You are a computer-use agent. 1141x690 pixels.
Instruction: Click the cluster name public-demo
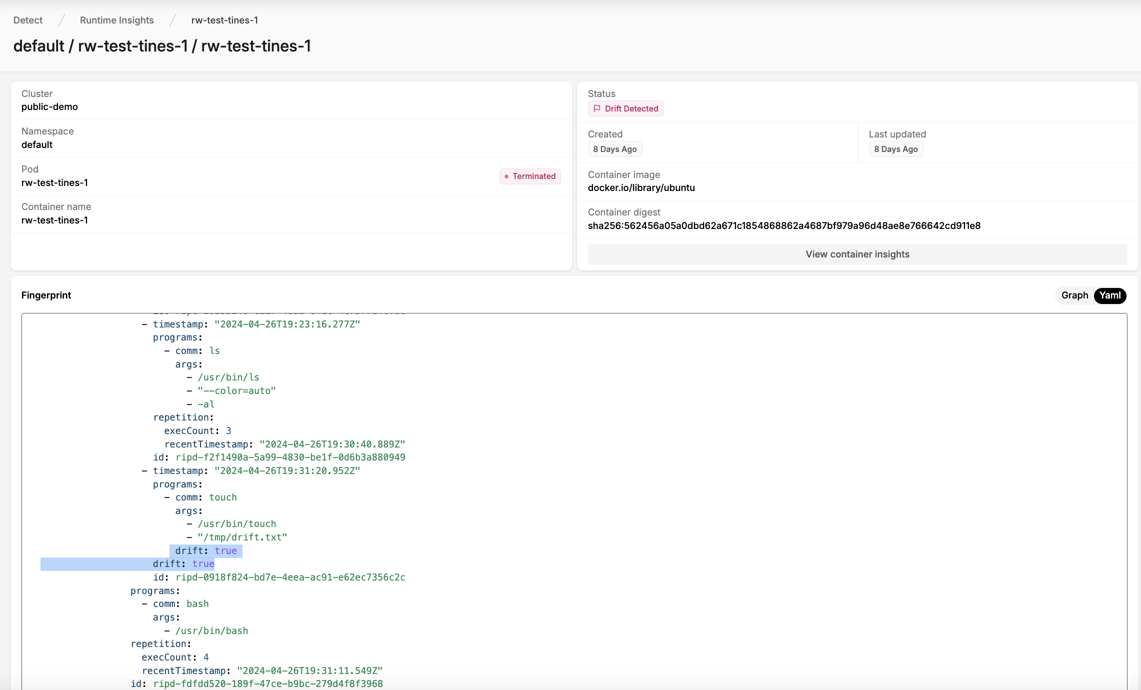point(49,107)
